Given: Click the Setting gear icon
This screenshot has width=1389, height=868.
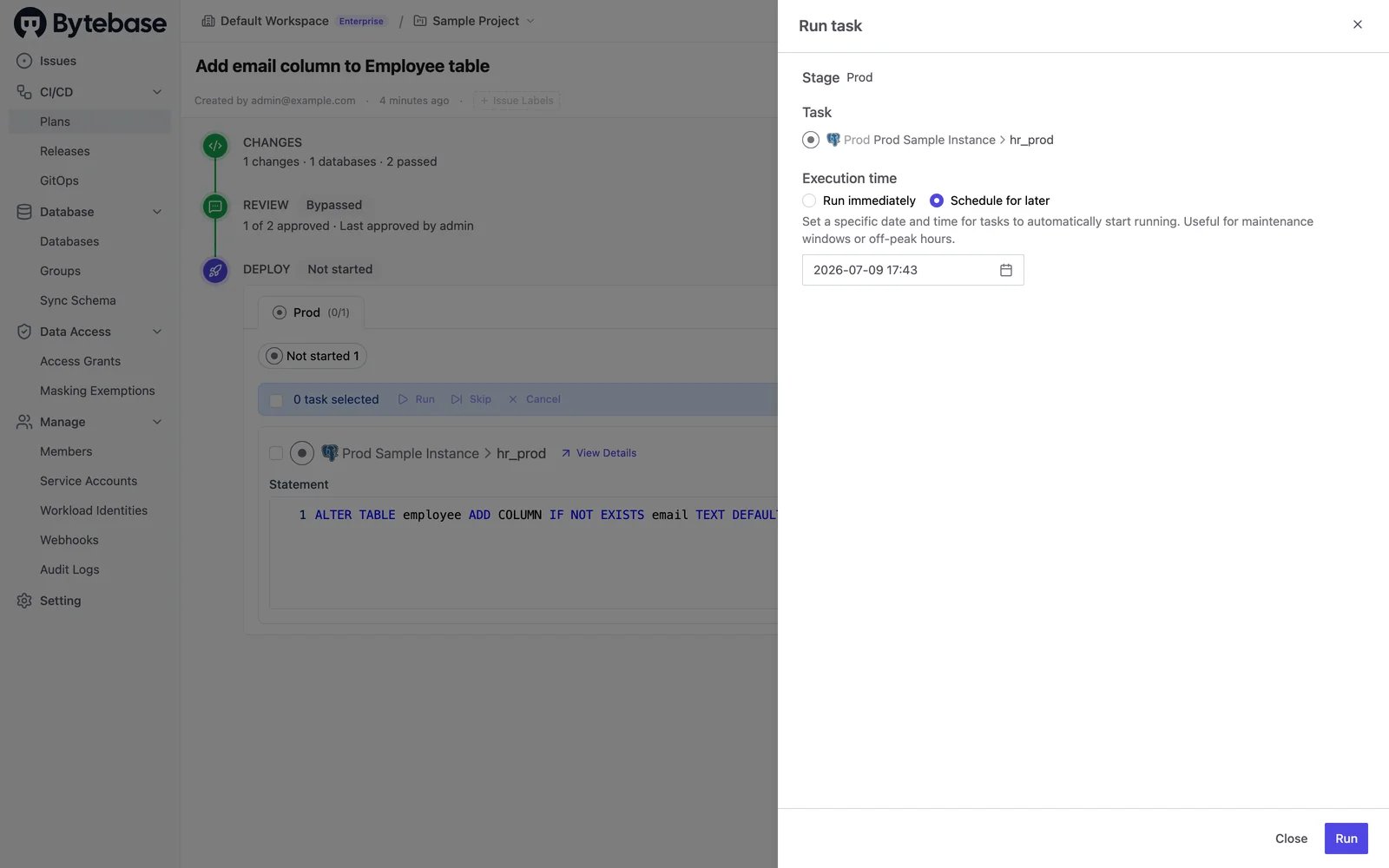Looking at the screenshot, I should point(24,601).
